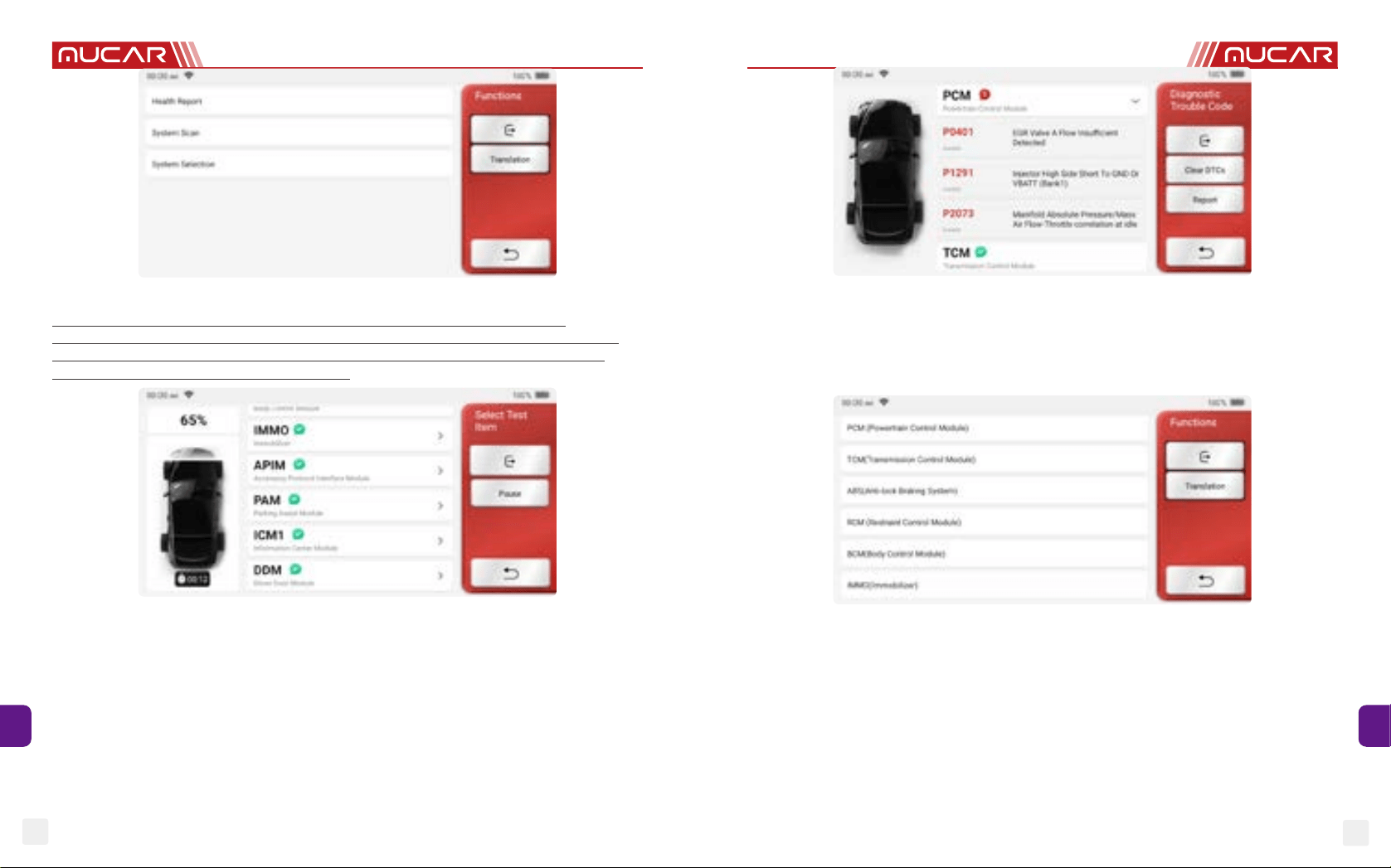
Task: Tap back arrow on Diagnostic Trouble Code screen
Action: pyautogui.click(x=1205, y=252)
